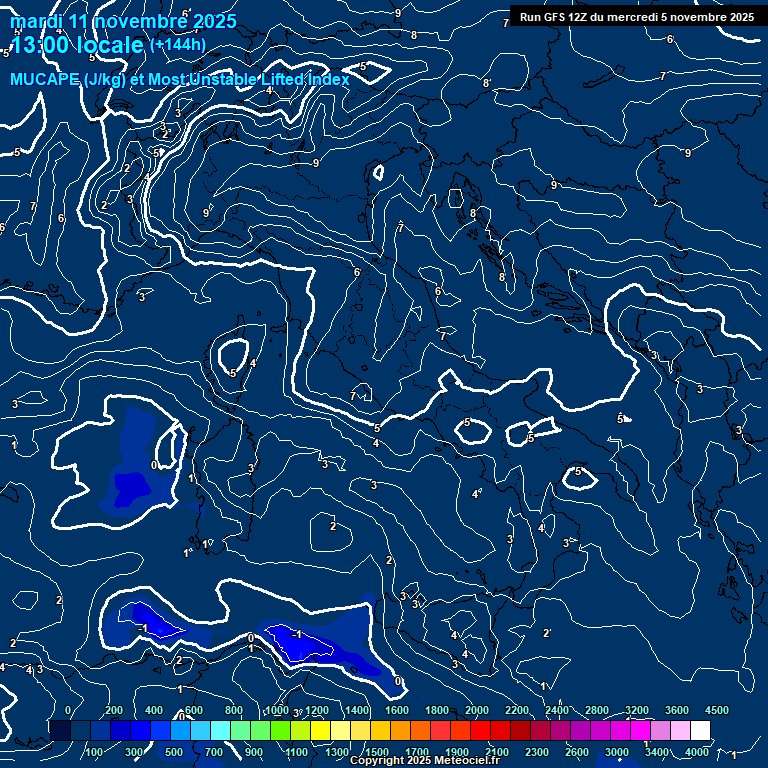Click the magenta 3200–3400 legend swatch
768x768 pixels.
click(x=641, y=730)
